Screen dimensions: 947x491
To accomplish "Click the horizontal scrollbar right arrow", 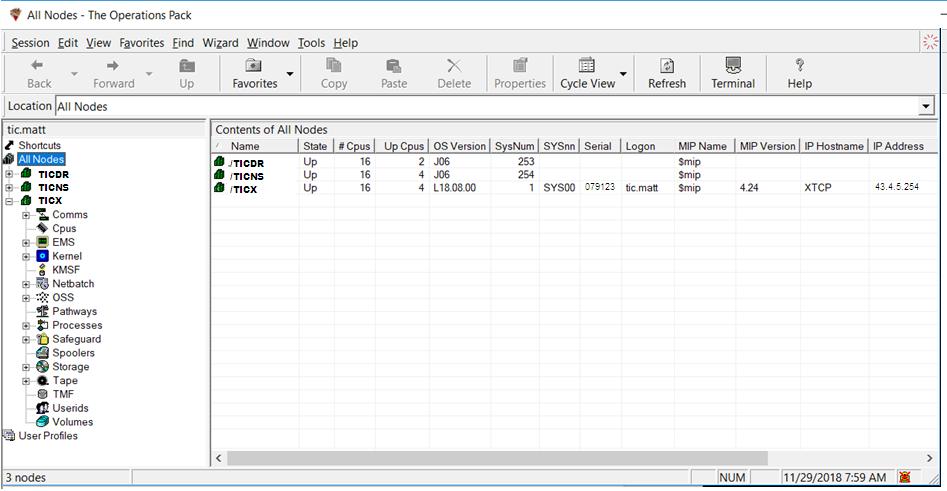I will click(x=928, y=458).
